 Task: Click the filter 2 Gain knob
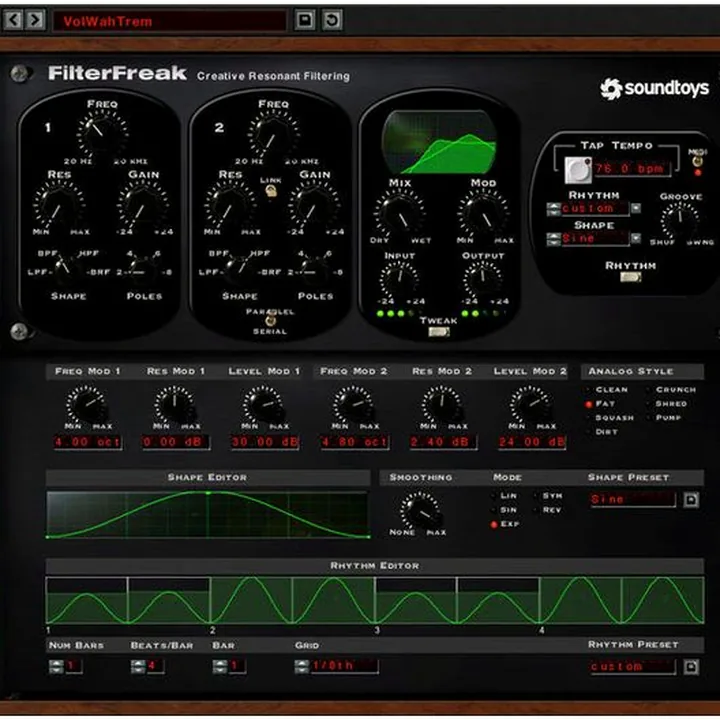click(x=315, y=204)
